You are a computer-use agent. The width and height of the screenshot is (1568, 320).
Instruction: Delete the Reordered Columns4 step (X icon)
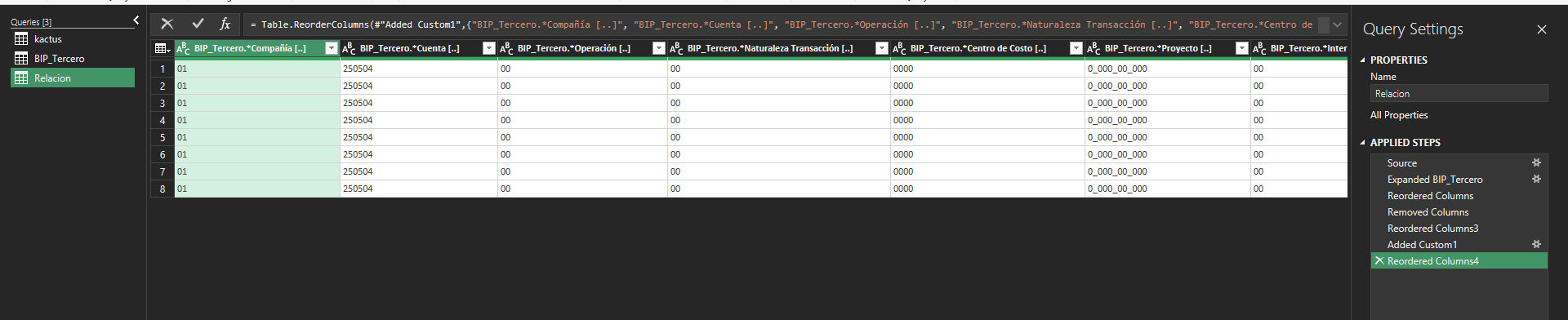point(1379,261)
